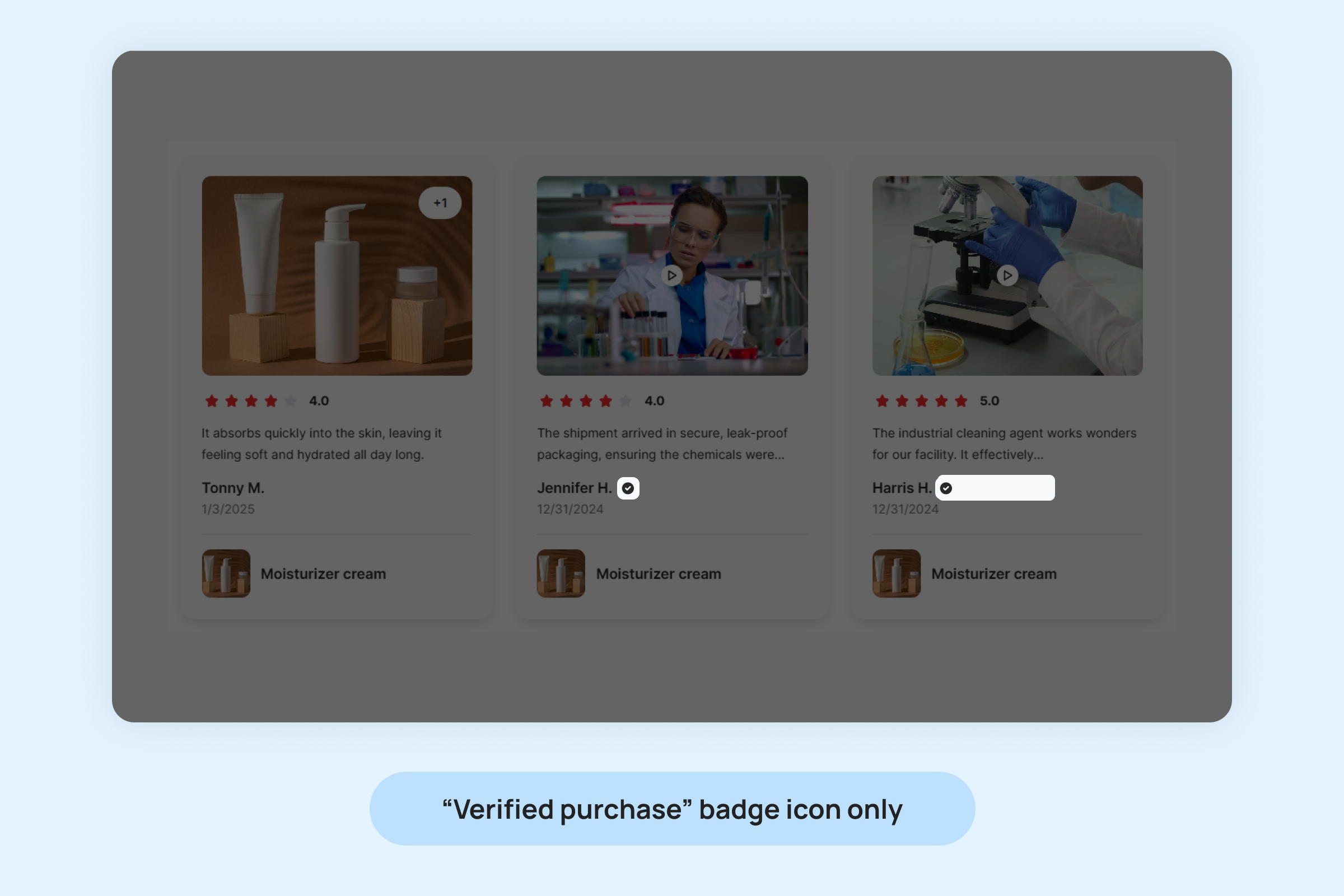
Task: Play the microscope review video
Action: pyautogui.click(x=1007, y=276)
